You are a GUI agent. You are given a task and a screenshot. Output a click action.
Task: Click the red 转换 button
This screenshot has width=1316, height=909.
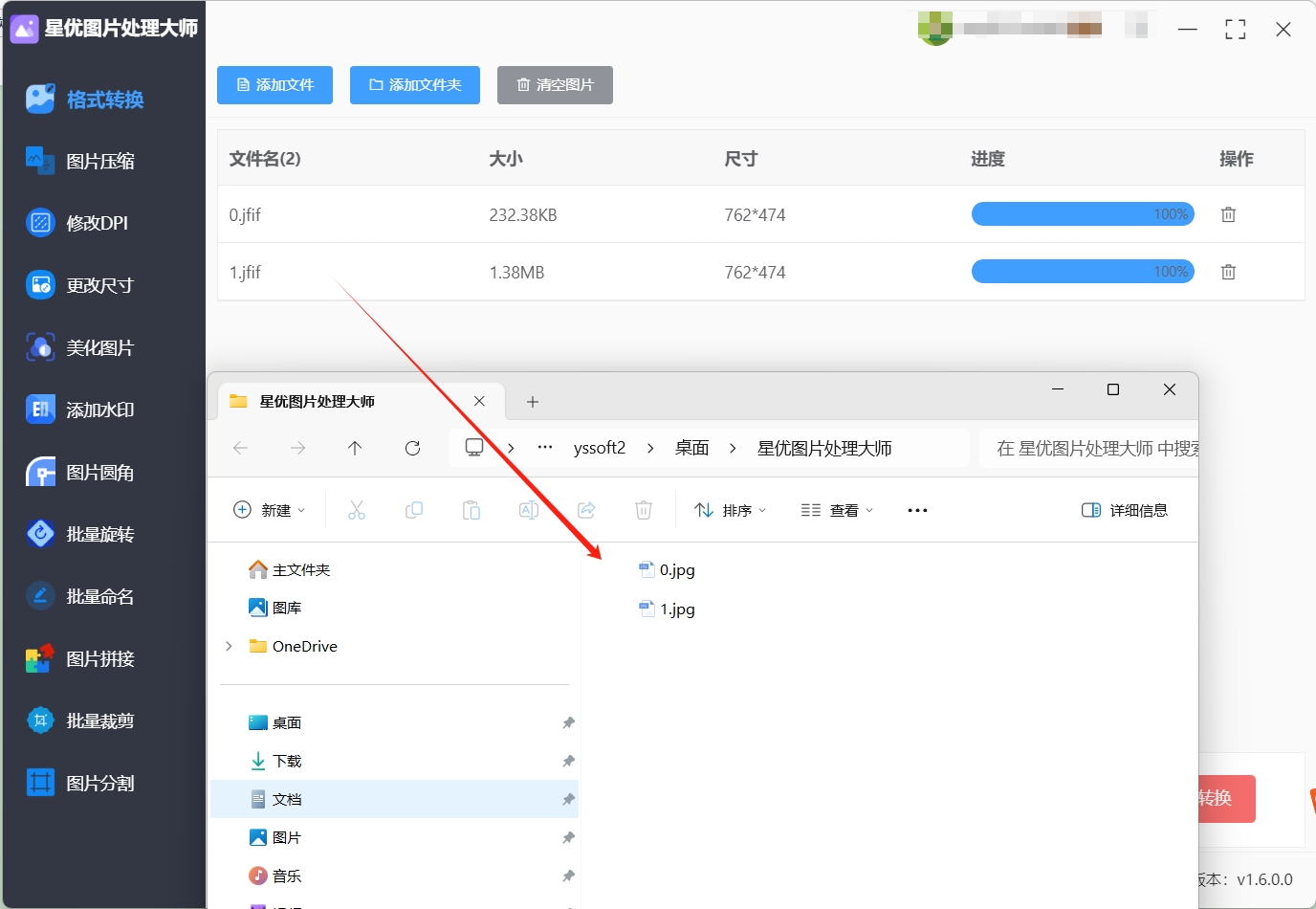click(x=1226, y=798)
